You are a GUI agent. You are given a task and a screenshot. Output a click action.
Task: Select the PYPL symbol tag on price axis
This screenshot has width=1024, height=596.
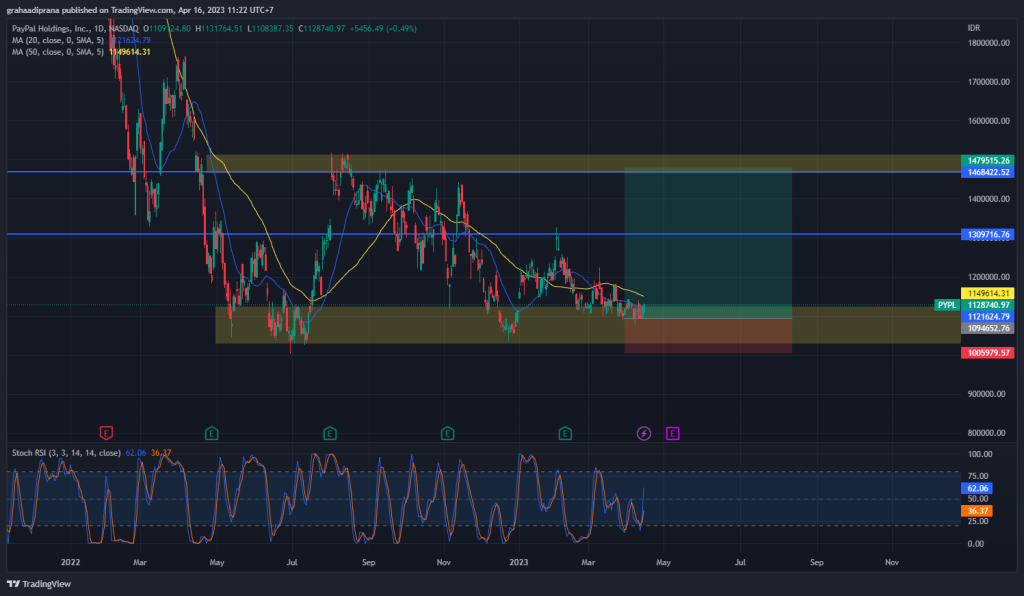(947, 305)
